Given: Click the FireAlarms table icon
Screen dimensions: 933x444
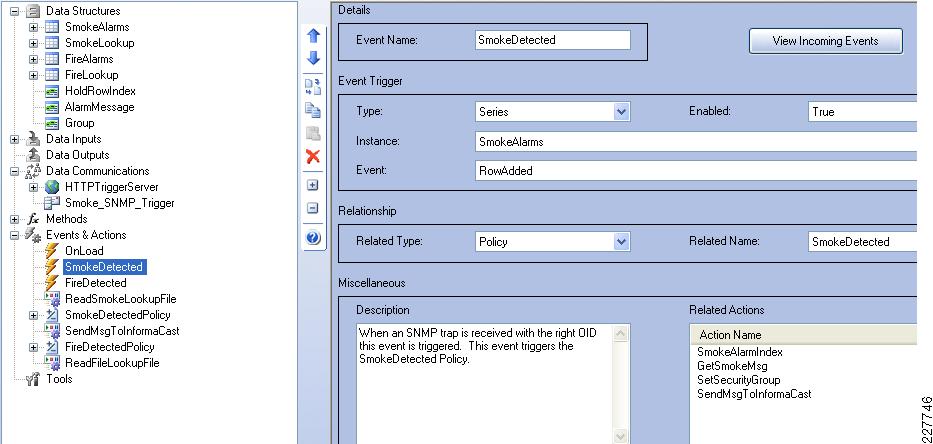Looking at the screenshot, I should pos(52,59).
